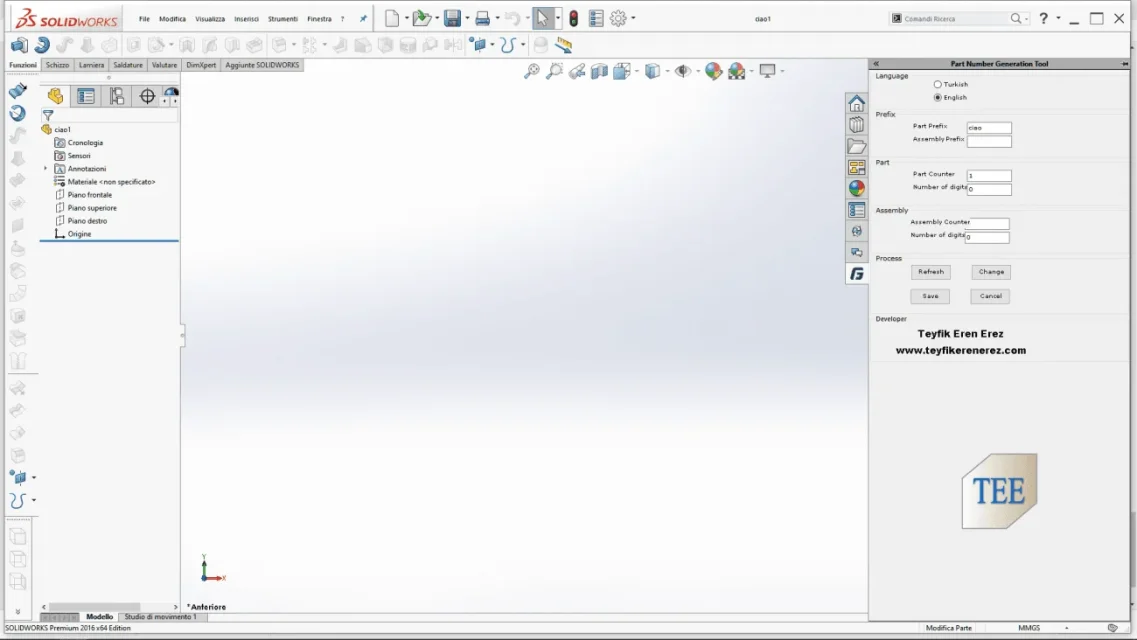Click the Save button in Process section
Viewport: 1137px width, 640px height.
tap(930, 296)
